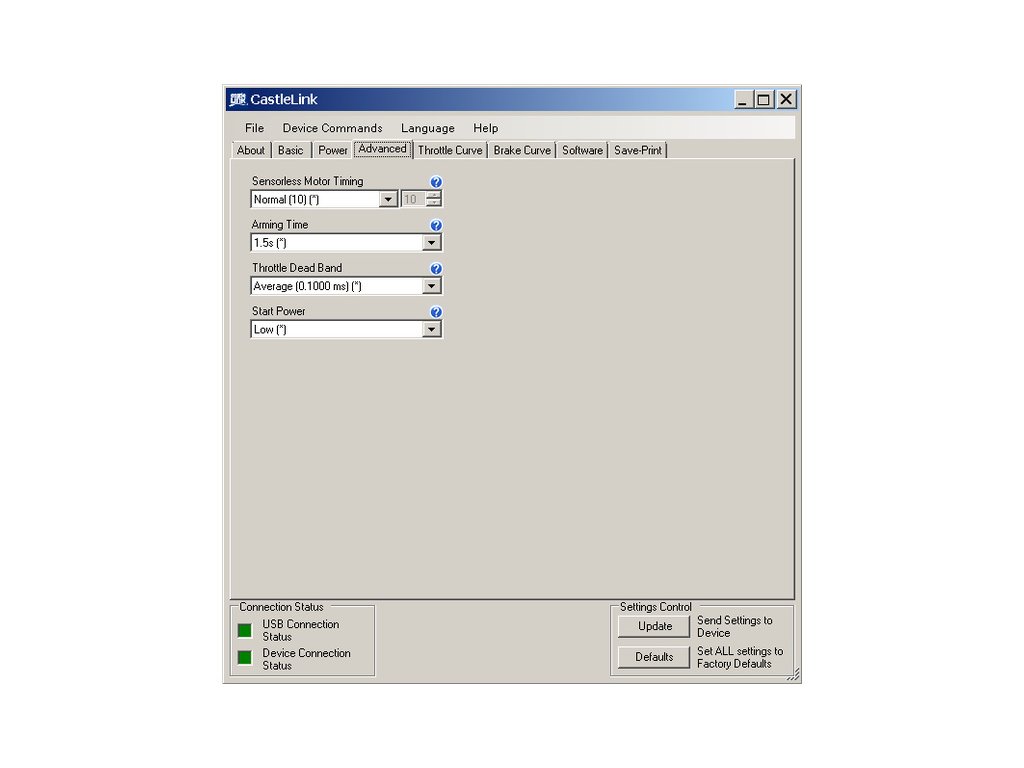Viewport: 1024px width, 768px height.
Task: Switch to the Save-Print tab
Action: (638, 150)
